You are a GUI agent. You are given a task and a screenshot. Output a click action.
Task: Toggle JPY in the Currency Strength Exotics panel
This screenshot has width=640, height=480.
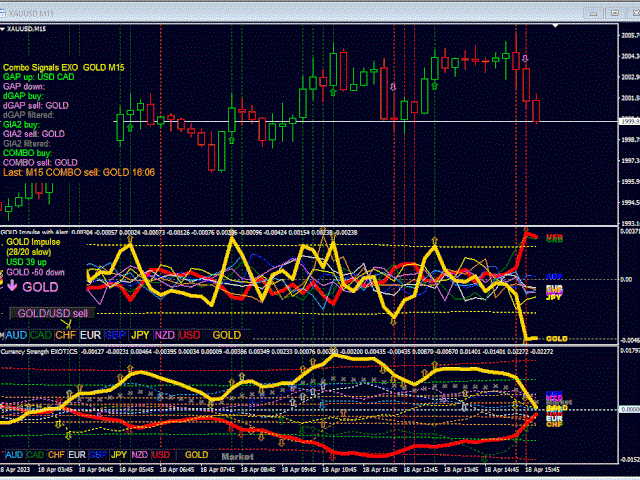click(119, 455)
